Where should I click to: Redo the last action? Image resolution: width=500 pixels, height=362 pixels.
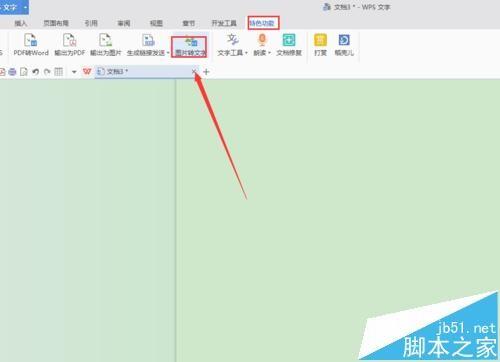[x=47, y=72]
